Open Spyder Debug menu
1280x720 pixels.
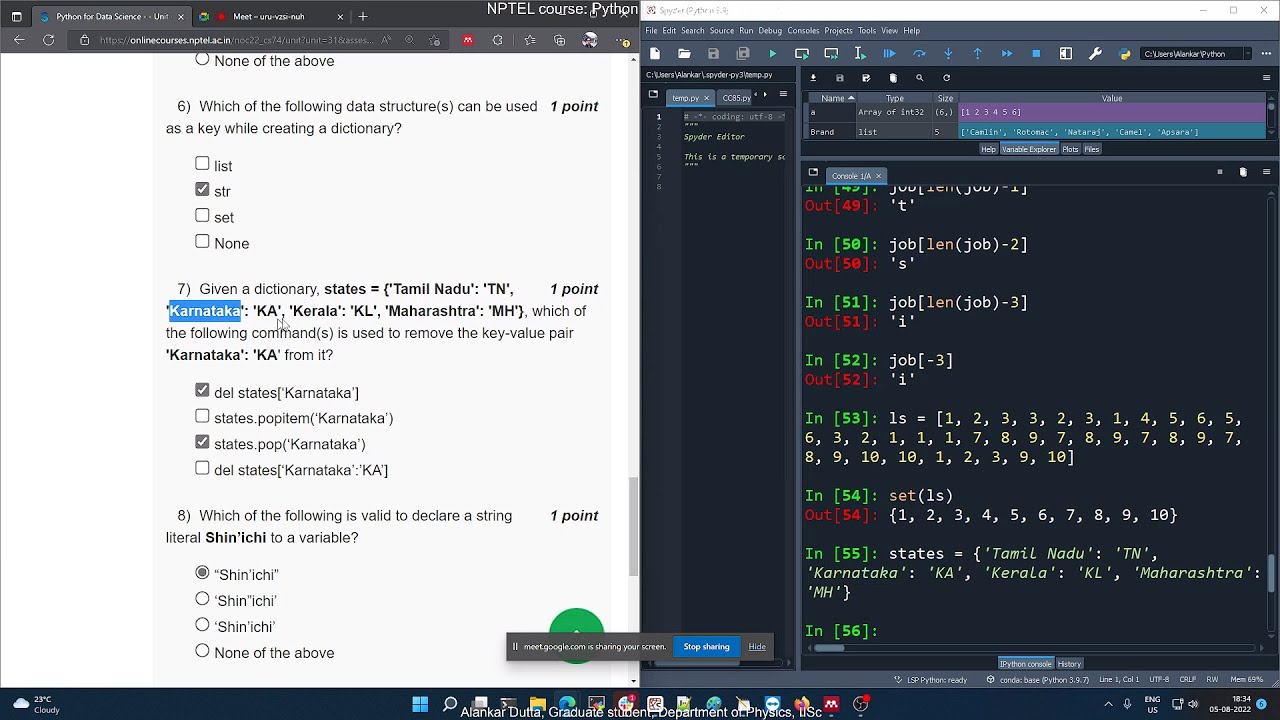[770, 31]
